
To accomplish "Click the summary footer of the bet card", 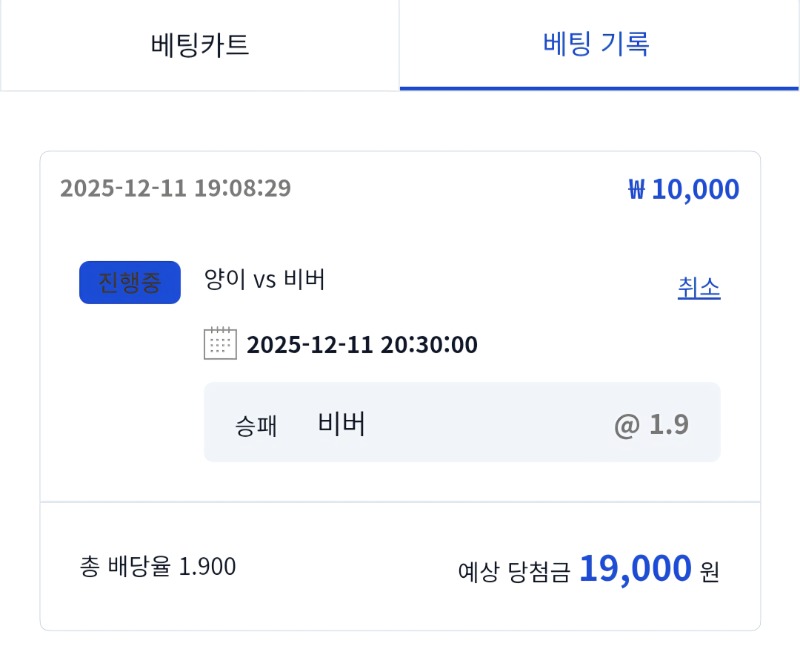I will coord(400,567).
